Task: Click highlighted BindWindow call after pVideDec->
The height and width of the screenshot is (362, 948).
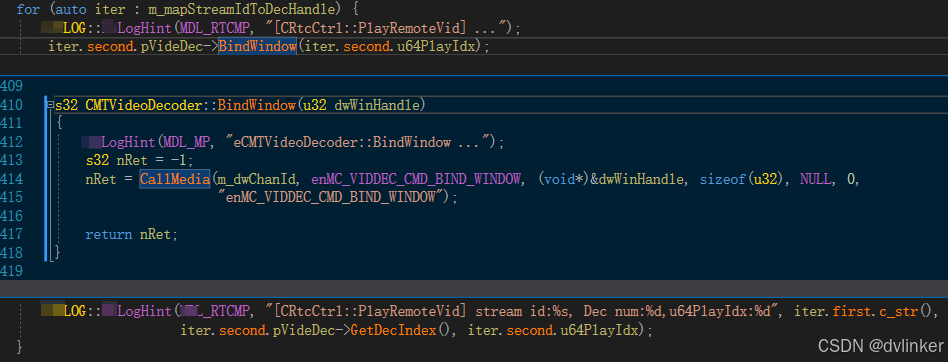Action: pyautogui.click(x=258, y=47)
